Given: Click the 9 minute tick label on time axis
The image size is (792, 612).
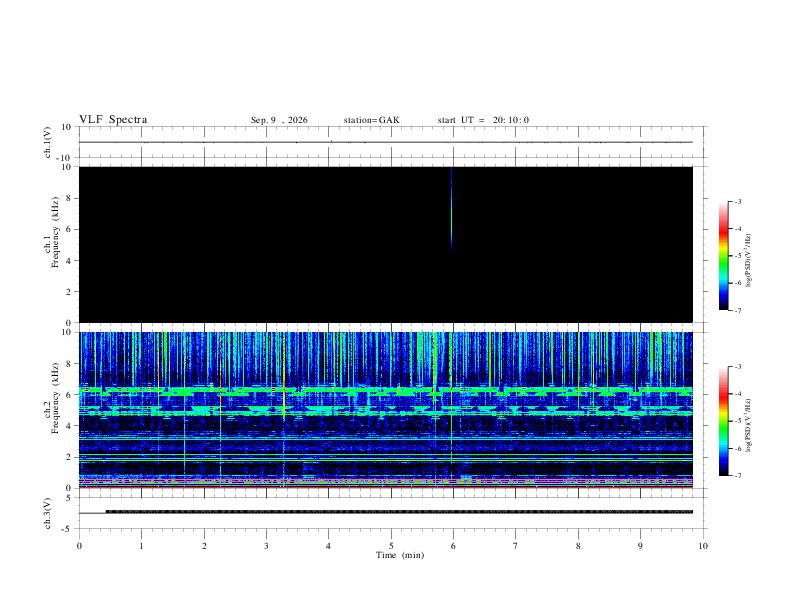Looking at the screenshot, I should 640,546.
